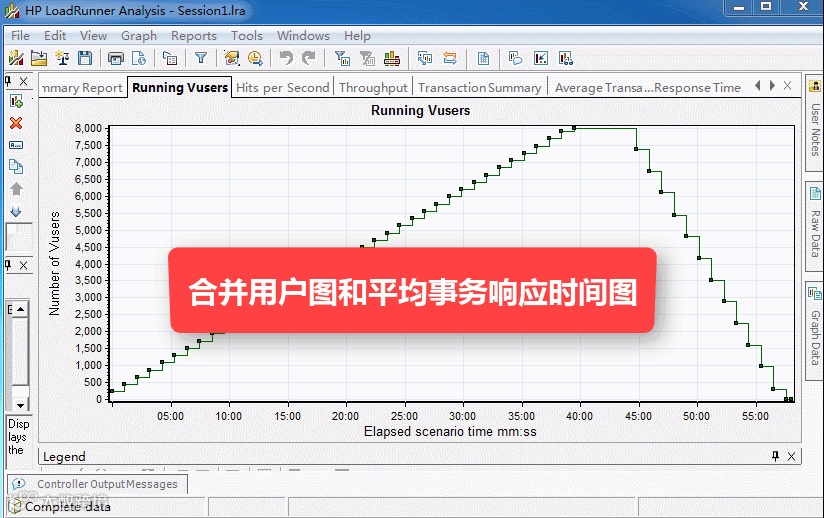The width and height of the screenshot is (824, 518).
Task: Click the Merge Graphs icon
Action: 425,58
